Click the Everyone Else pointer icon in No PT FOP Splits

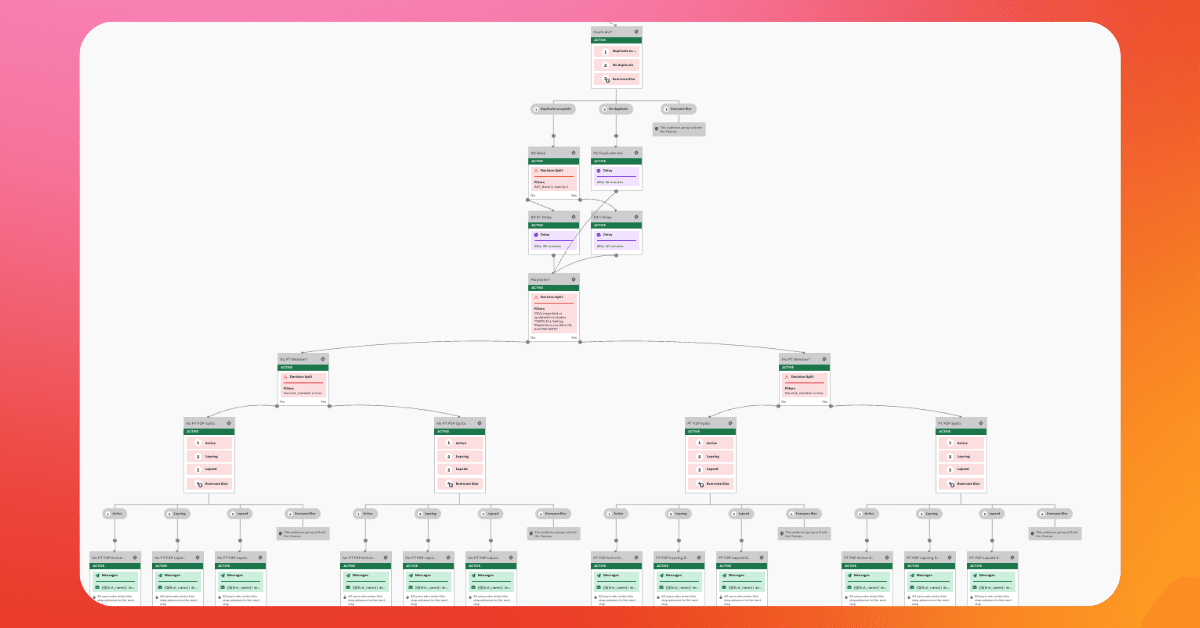click(199, 483)
